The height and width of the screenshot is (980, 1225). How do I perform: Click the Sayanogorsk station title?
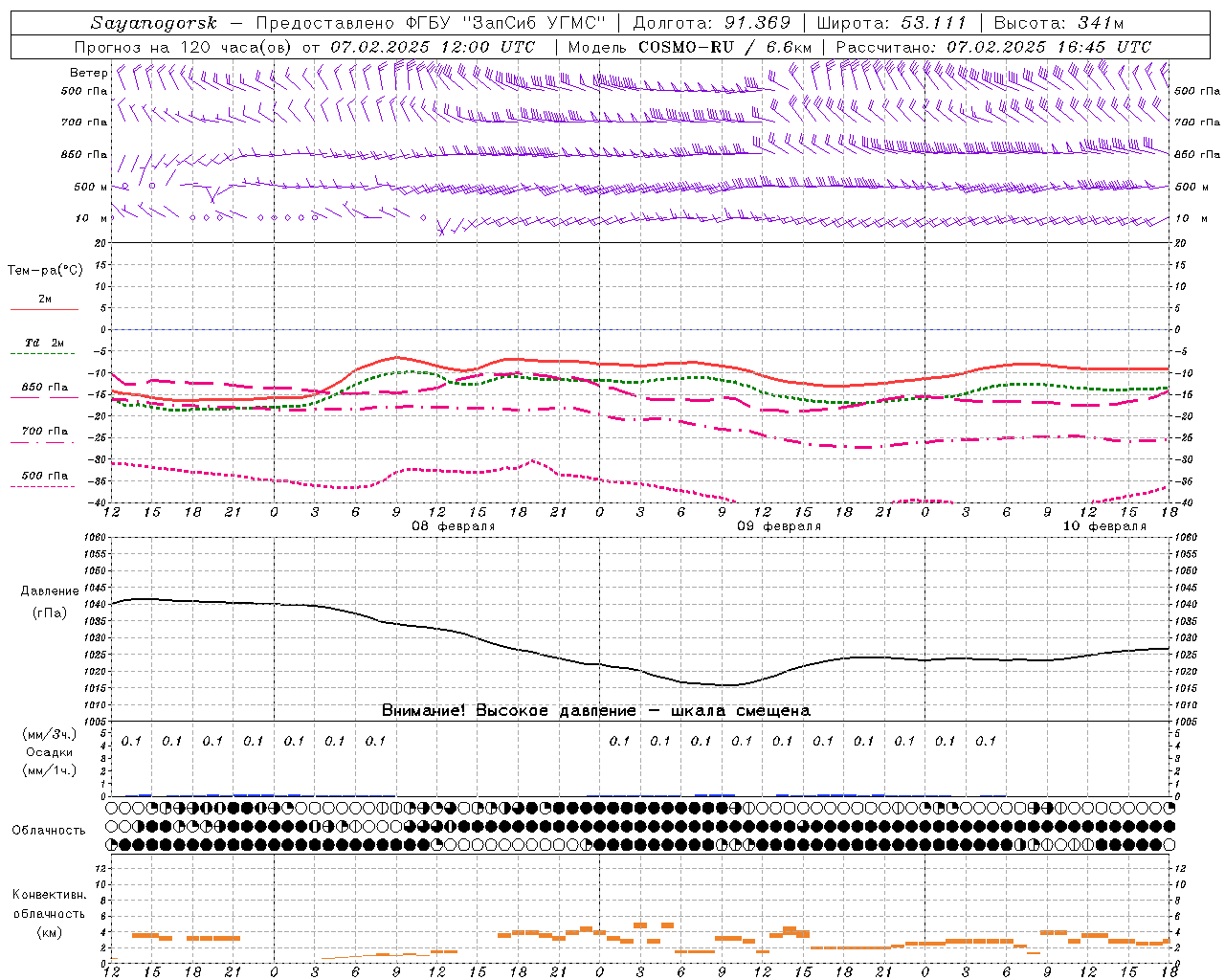pyautogui.click(x=154, y=23)
